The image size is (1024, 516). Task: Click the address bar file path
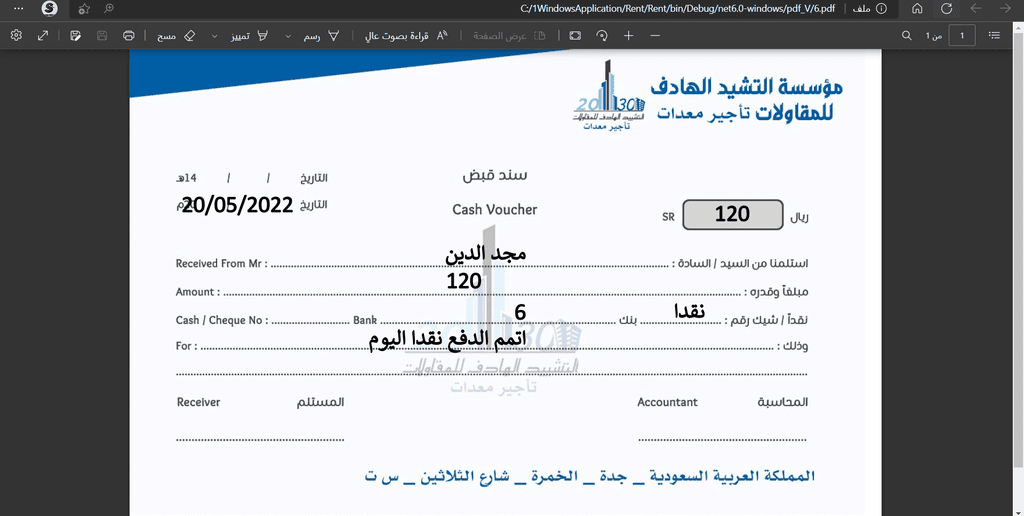[677, 9]
